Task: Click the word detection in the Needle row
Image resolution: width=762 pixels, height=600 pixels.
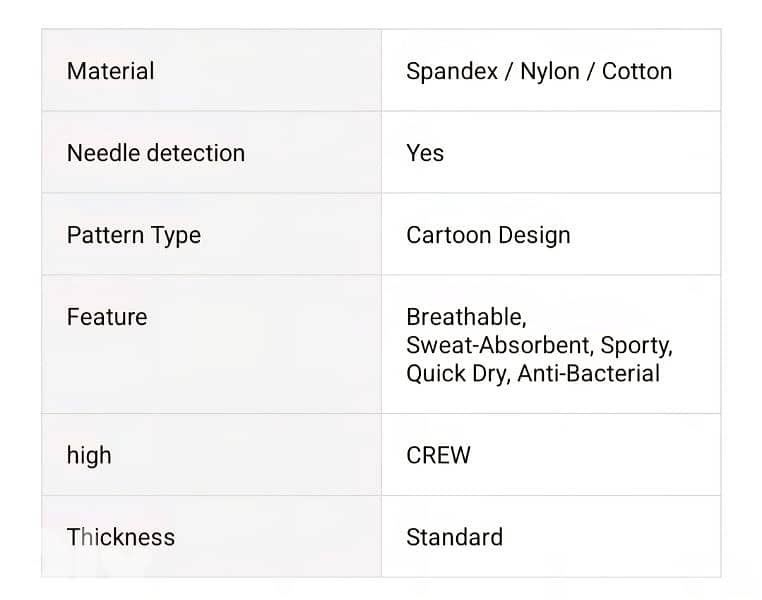Action: point(195,153)
